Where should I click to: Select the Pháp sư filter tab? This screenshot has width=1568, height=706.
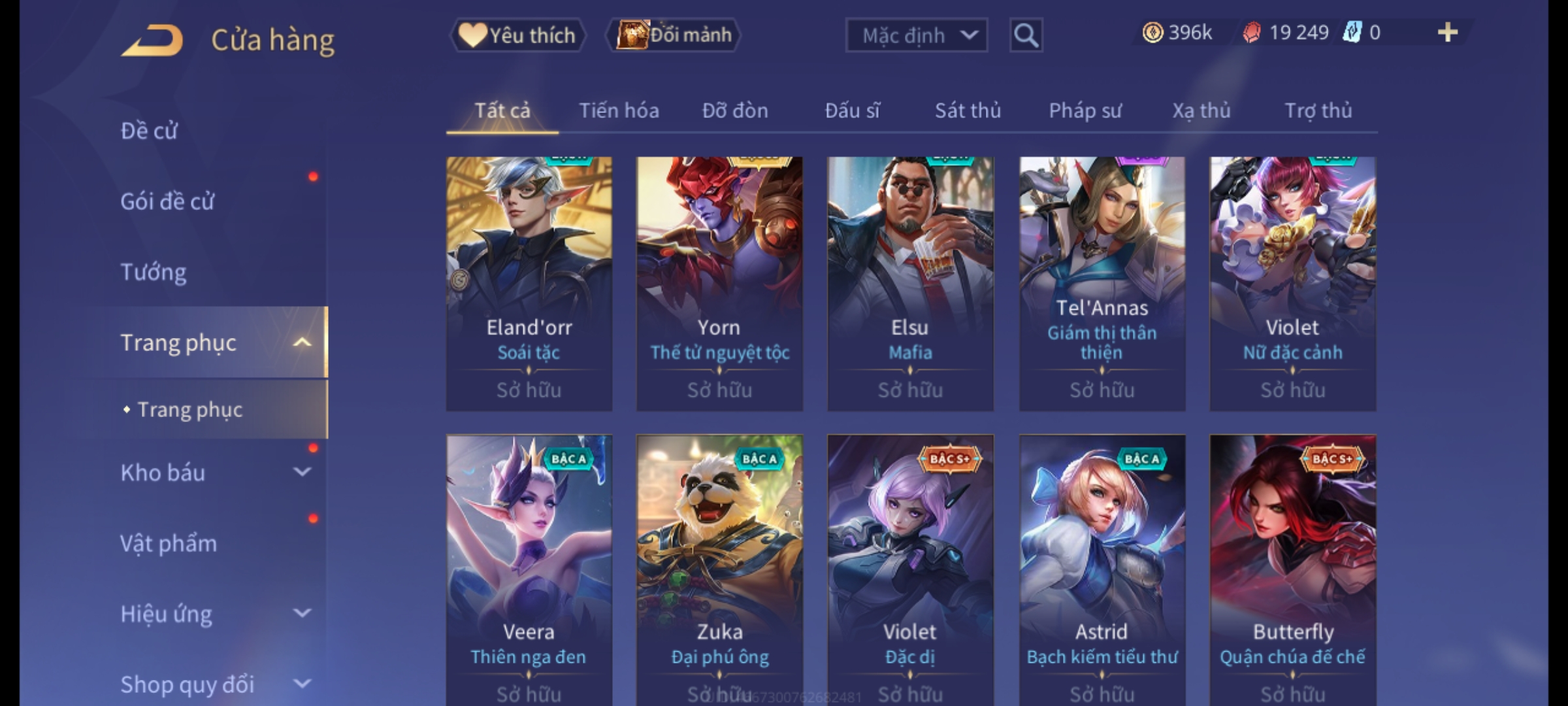[x=1085, y=110]
